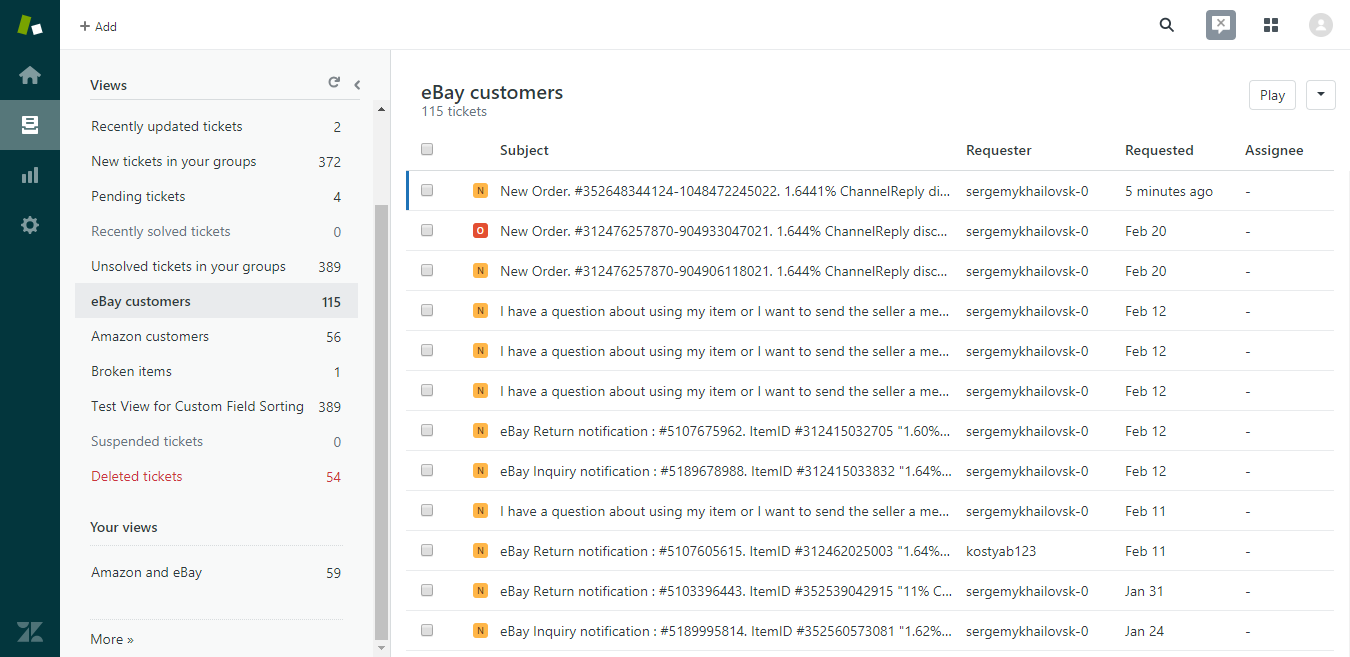Check the Return #5107675962 ticket checkbox
The height and width of the screenshot is (657, 1350).
(427, 430)
